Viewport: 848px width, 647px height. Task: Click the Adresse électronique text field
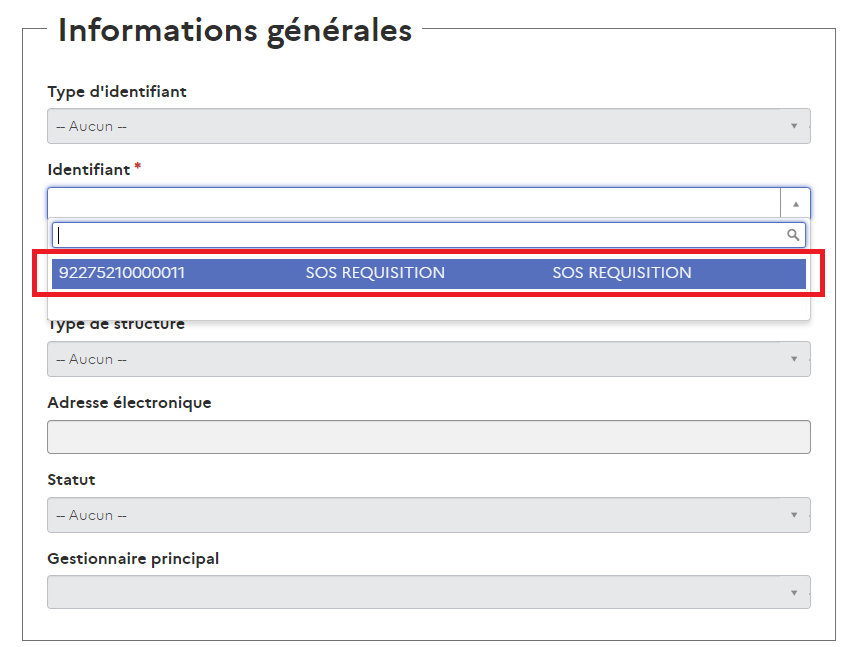(x=429, y=437)
